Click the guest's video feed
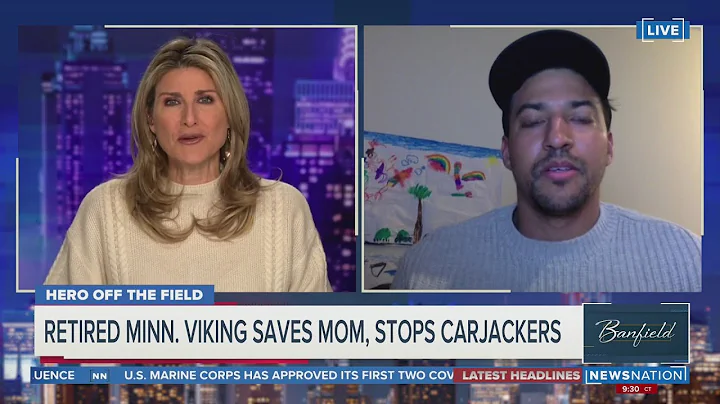 [x=533, y=158]
